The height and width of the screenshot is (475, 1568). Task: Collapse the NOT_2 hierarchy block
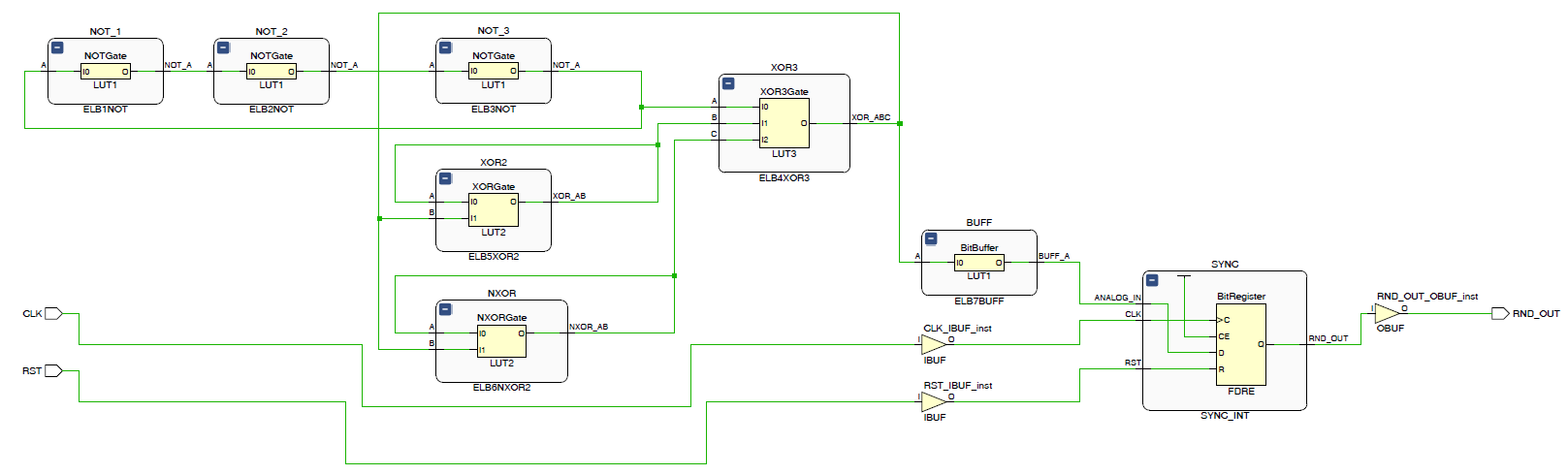(x=223, y=47)
